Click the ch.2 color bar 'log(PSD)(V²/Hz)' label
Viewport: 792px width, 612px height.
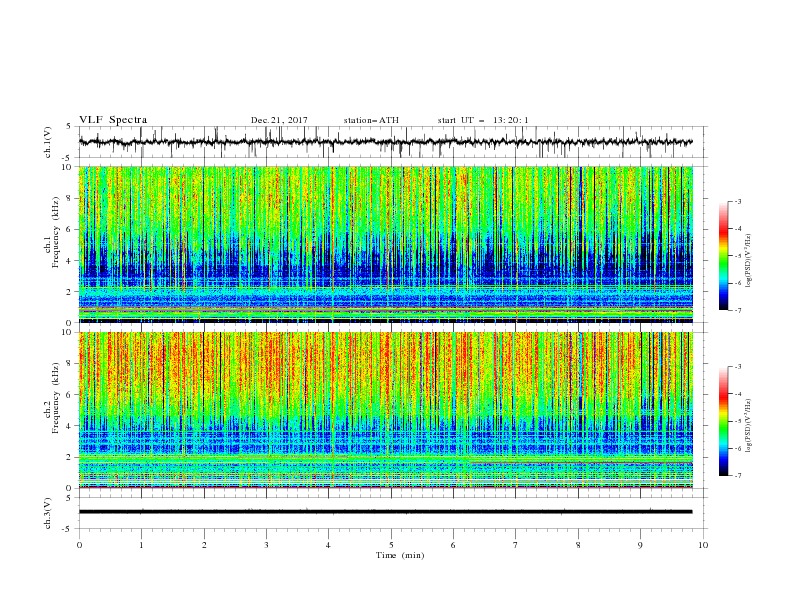(x=748, y=426)
